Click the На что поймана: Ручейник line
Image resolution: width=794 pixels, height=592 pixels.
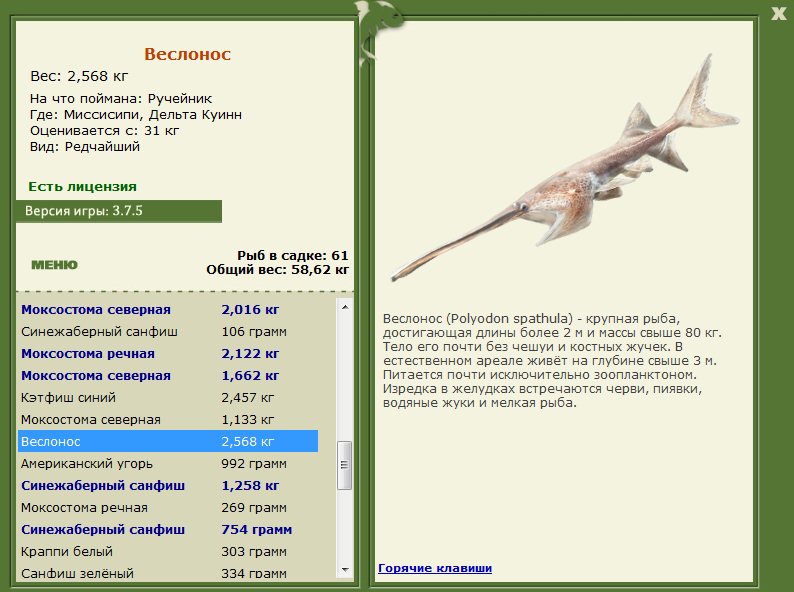tap(121, 98)
